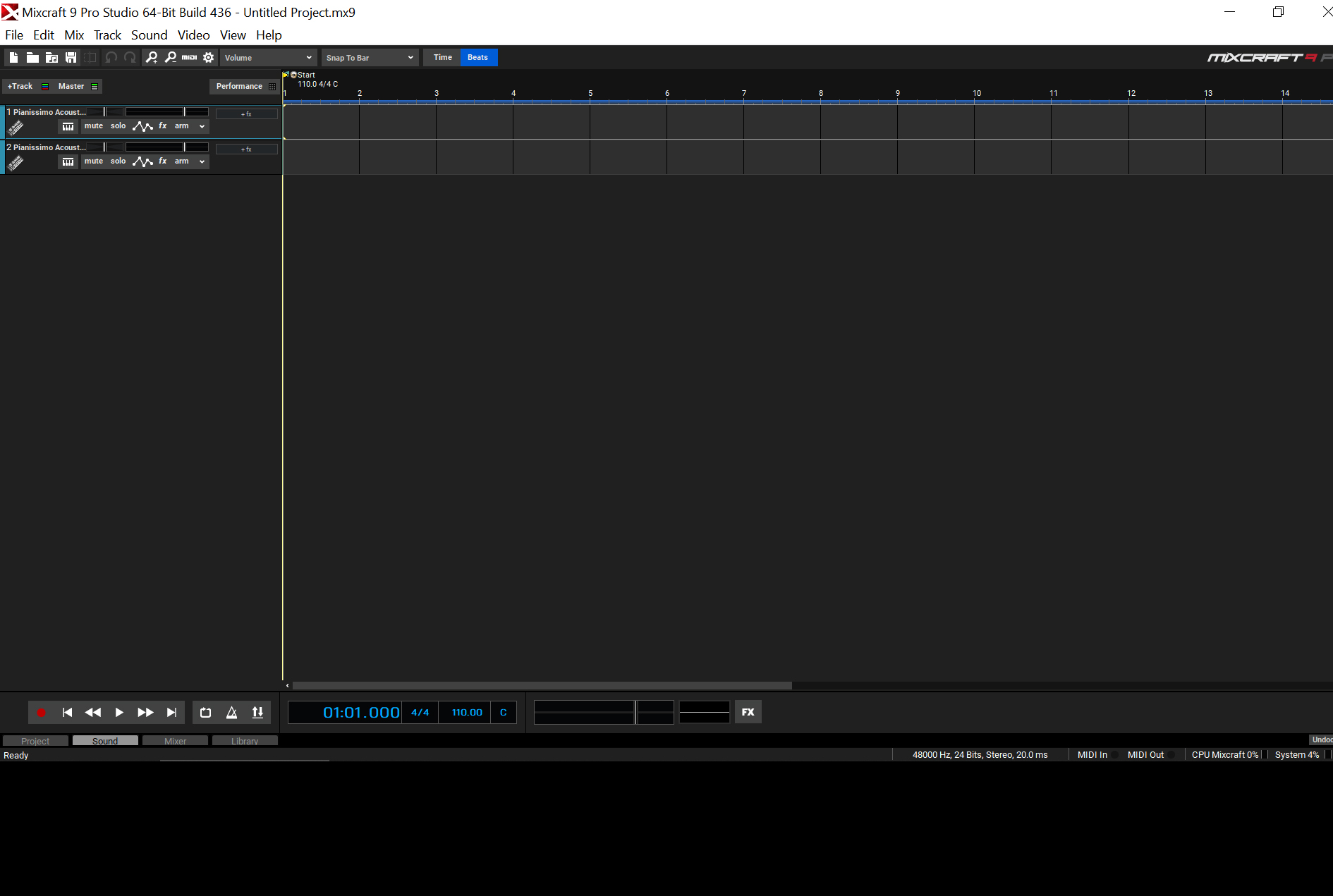Image resolution: width=1333 pixels, height=896 pixels.
Task: Click track 2 instrument synth image
Action: [x=16, y=163]
